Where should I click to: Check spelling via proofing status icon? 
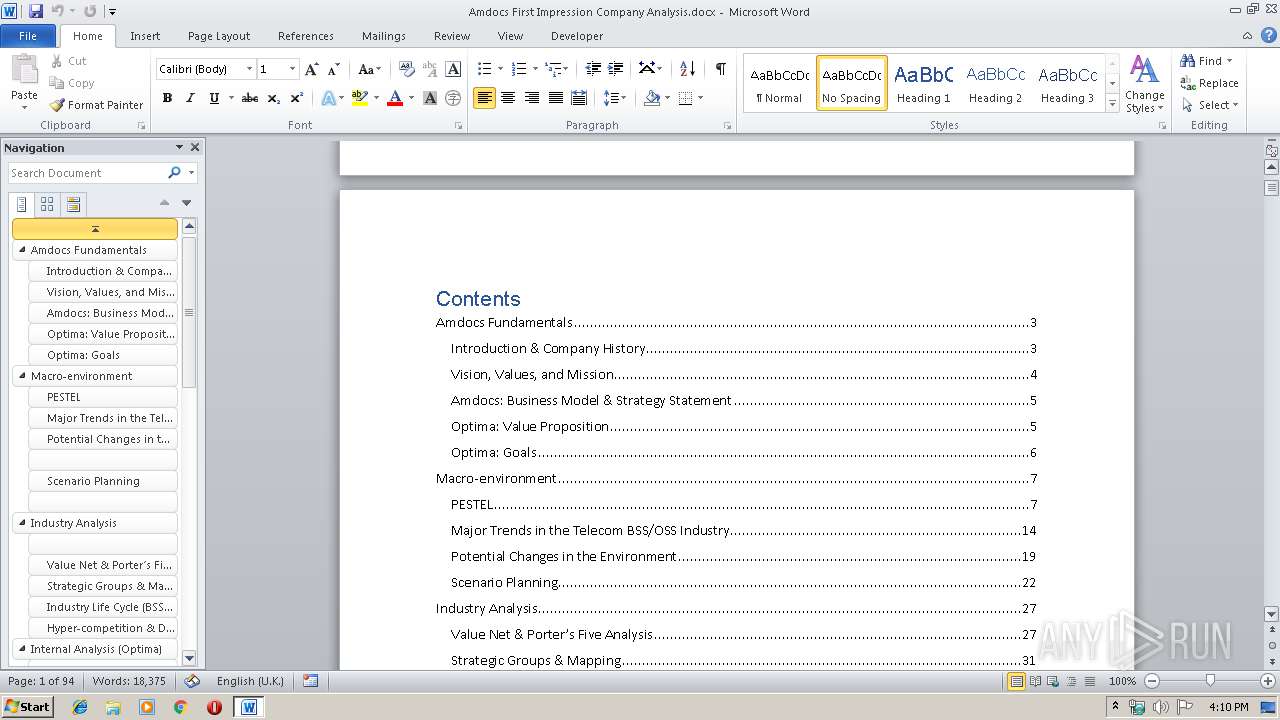pos(192,681)
